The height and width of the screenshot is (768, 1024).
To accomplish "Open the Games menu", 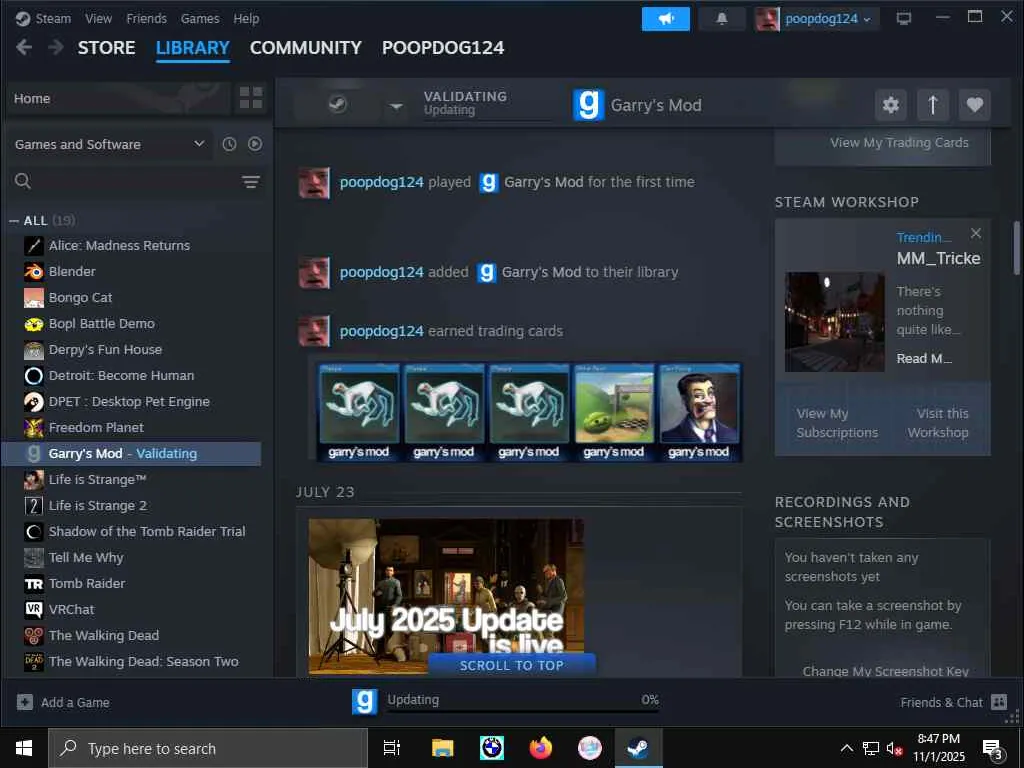I will coord(200,18).
